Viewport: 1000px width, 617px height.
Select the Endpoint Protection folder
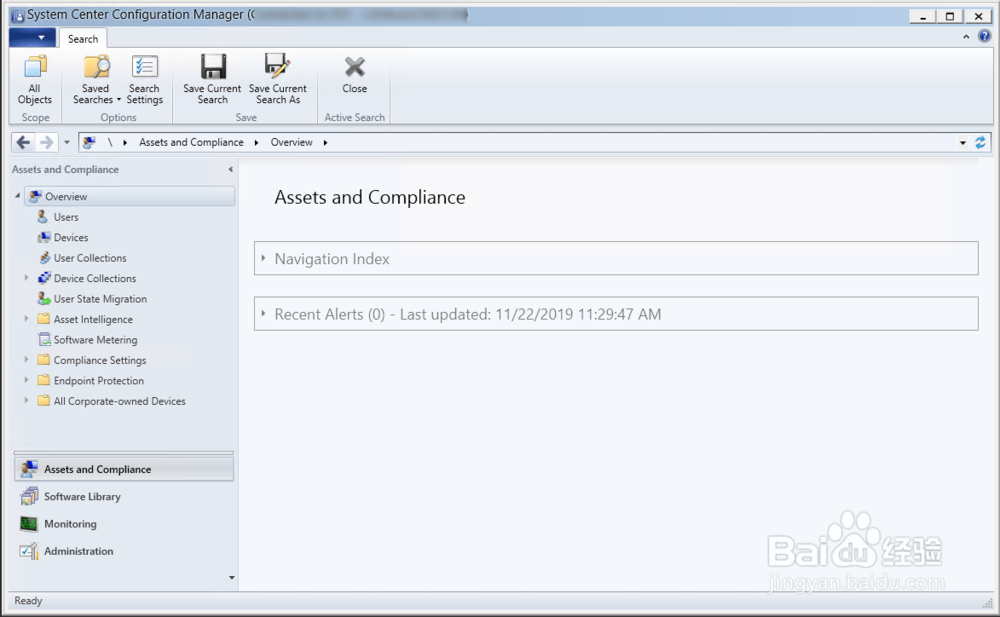click(x=99, y=380)
